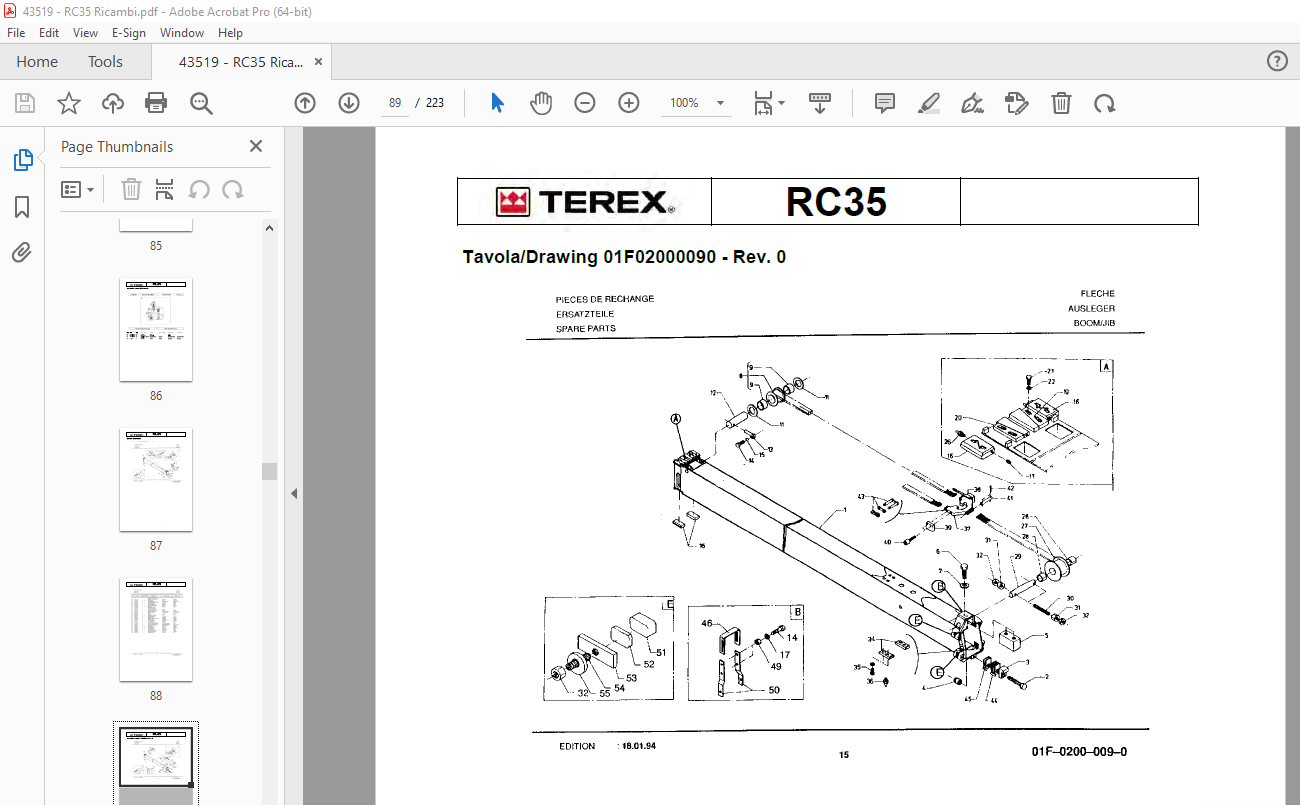Switch to the Tools tab

105,61
